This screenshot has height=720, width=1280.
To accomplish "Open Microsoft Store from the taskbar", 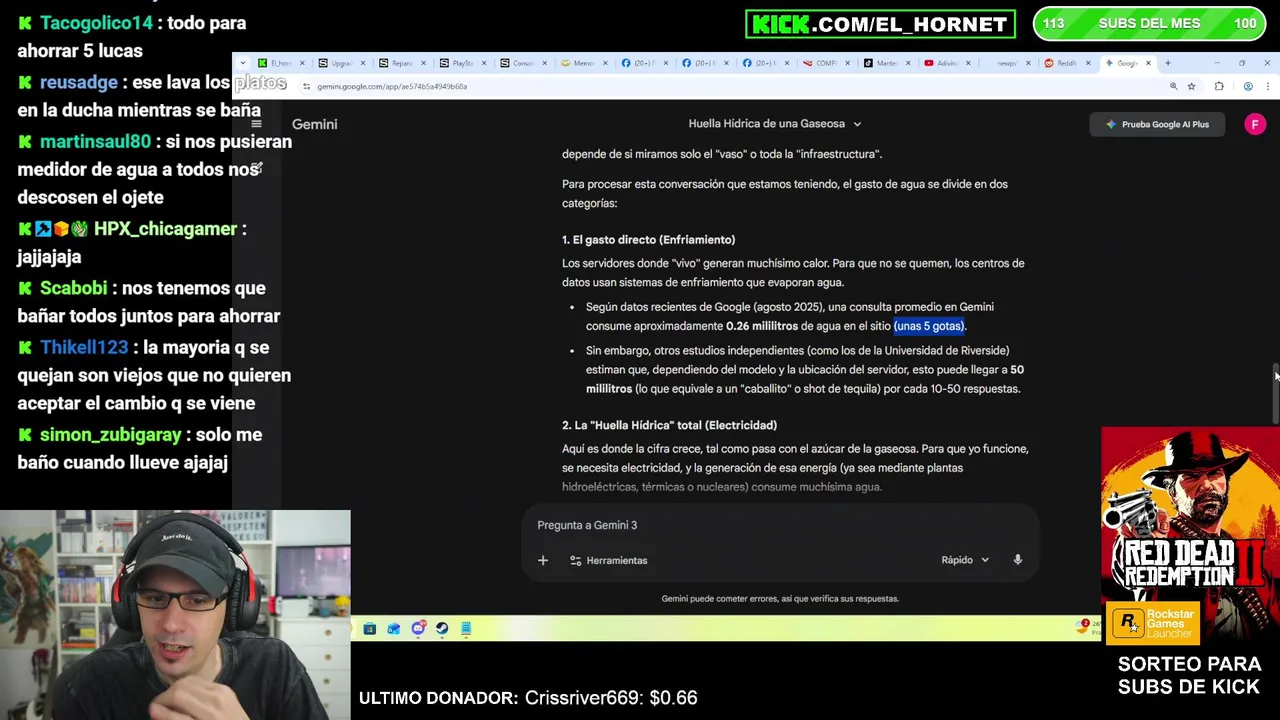I will (x=369, y=629).
